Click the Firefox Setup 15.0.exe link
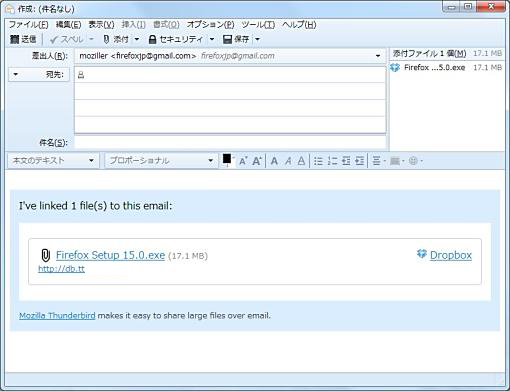The width and height of the screenshot is (510, 391). tap(110, 255)
